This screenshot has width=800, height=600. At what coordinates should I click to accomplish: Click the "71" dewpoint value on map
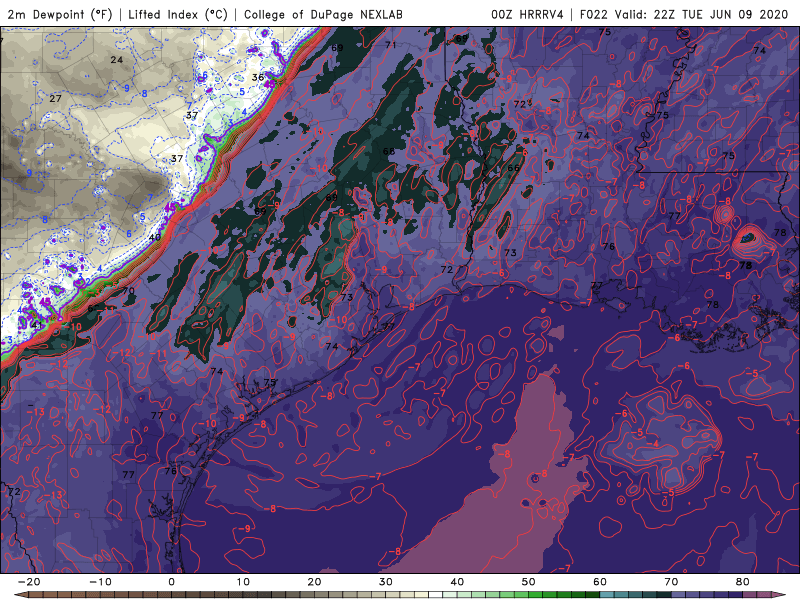pyautogui.click(x=391, y=45)
